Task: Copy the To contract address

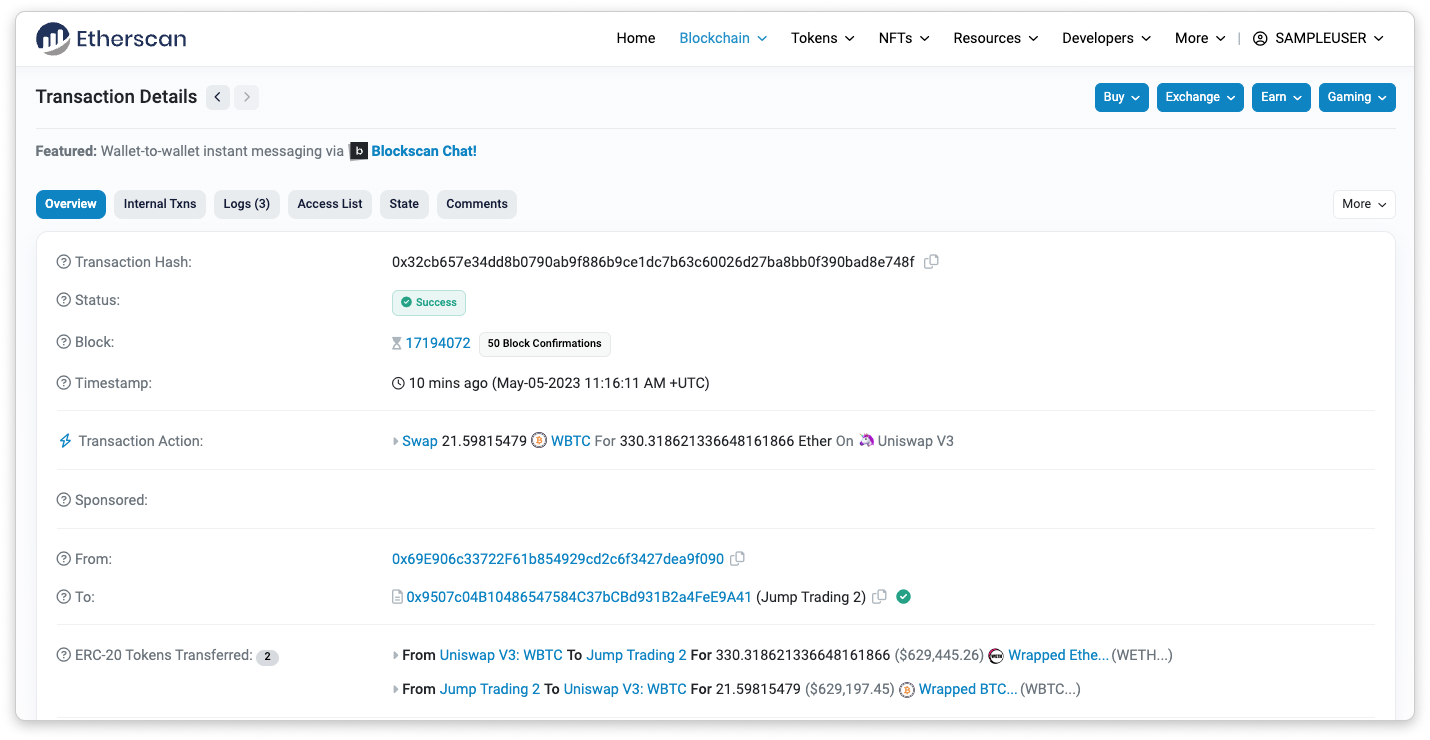Action: coord(879,597)
